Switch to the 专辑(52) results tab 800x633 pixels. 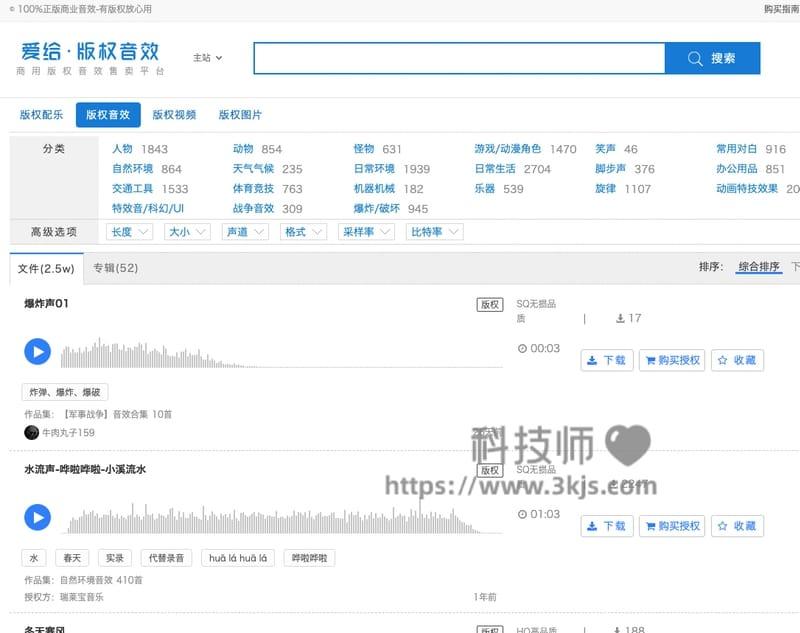115,268
